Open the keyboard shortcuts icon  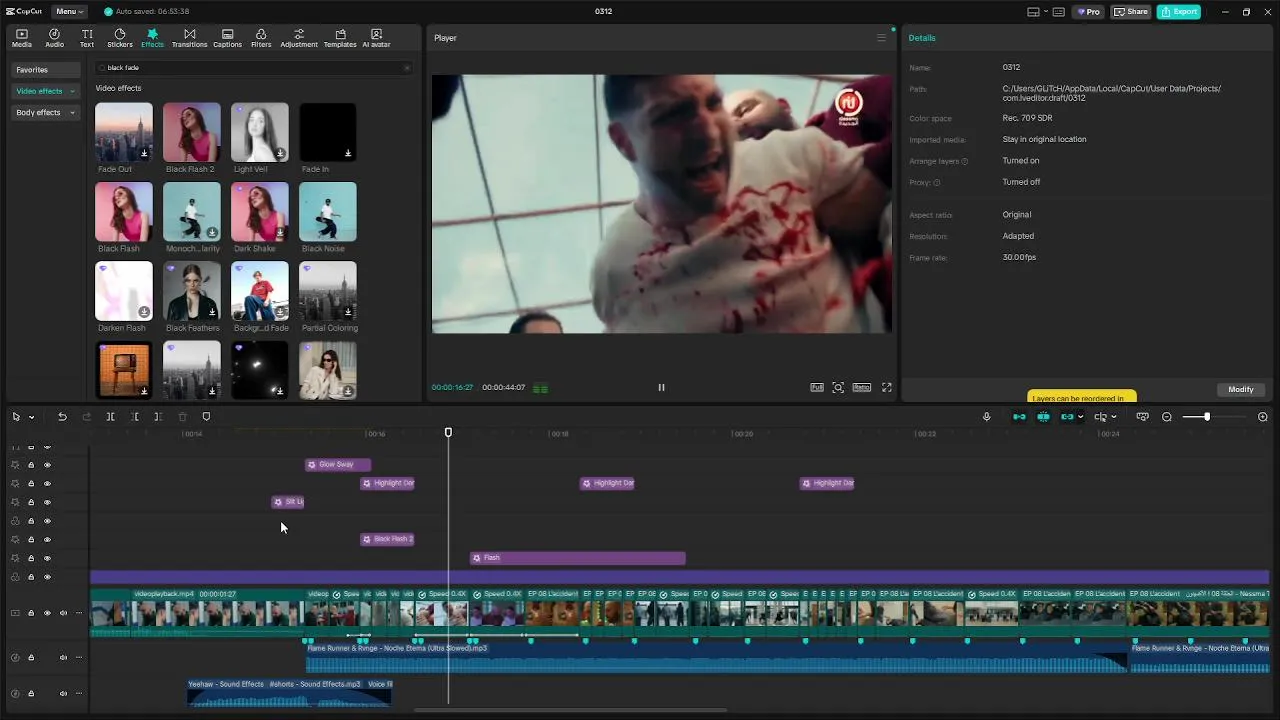coord(1058,12)
